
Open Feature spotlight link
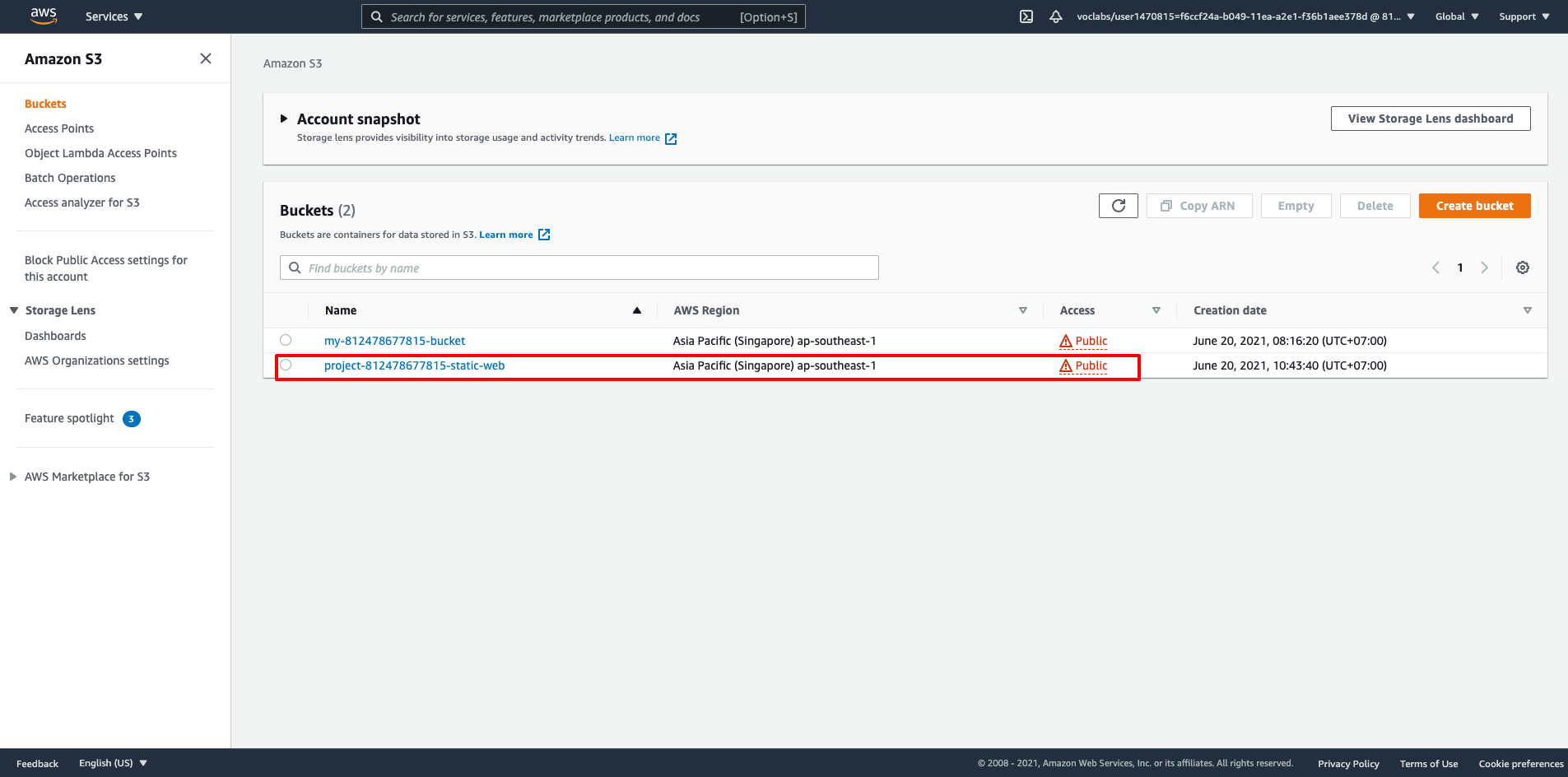[x=69, y=418]
